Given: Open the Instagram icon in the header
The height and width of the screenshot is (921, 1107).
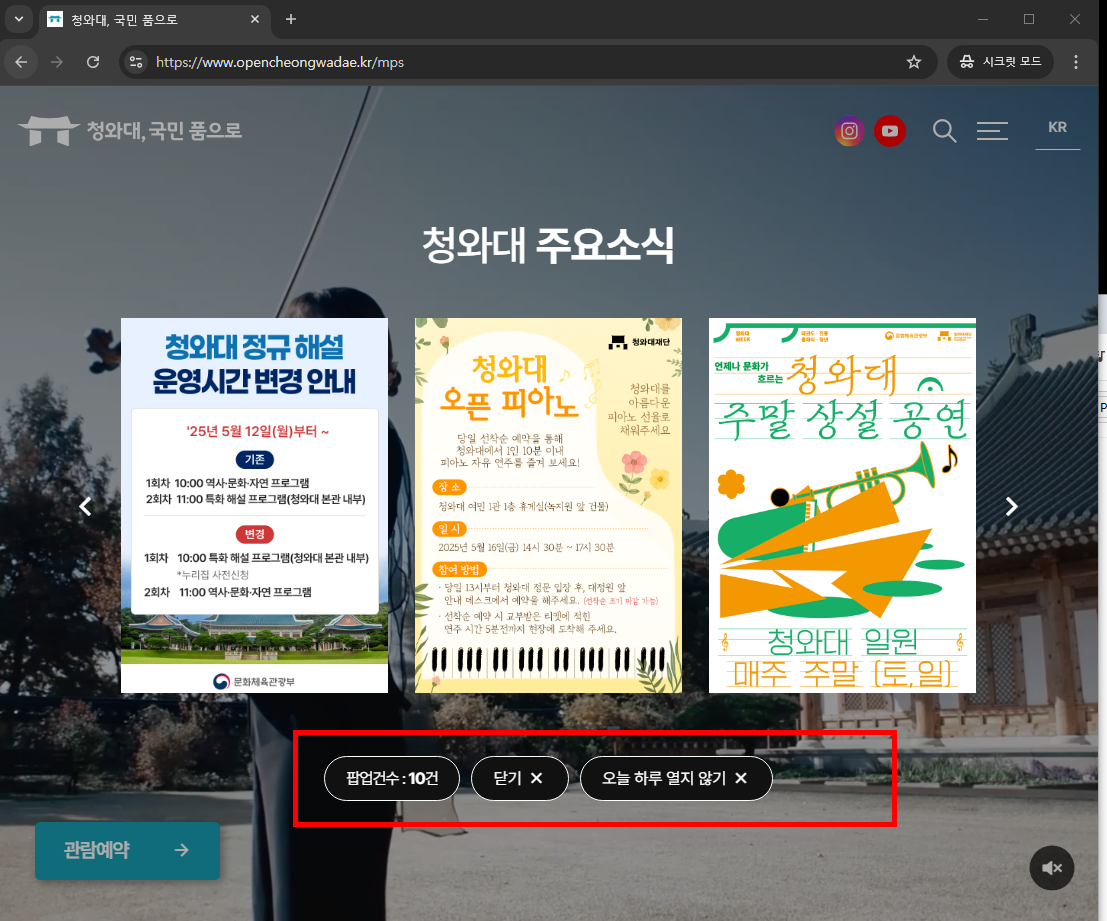Looking at the screenshot, I should (849, 131).
